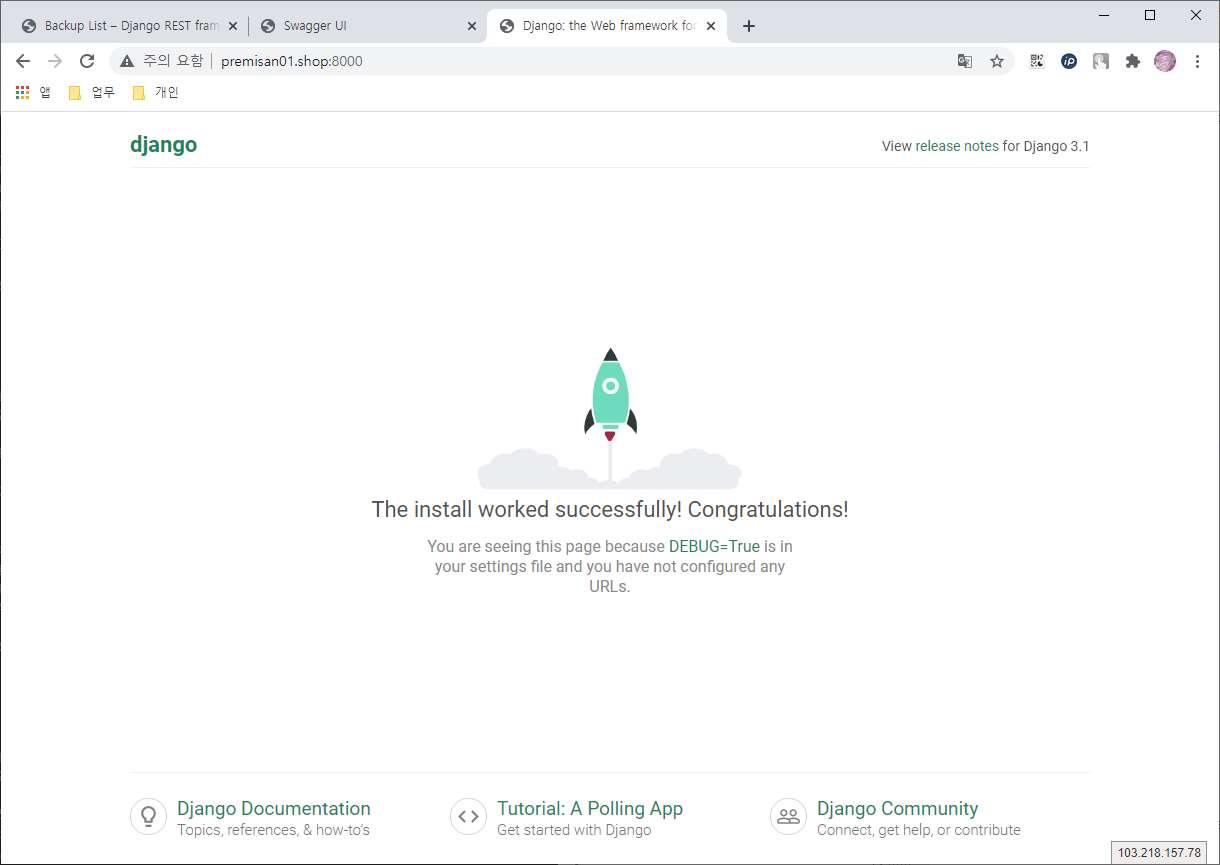Viewport: 1220px width, 865px height.
Task: Follow the DEBUG=True link
Action: point(714,546)
